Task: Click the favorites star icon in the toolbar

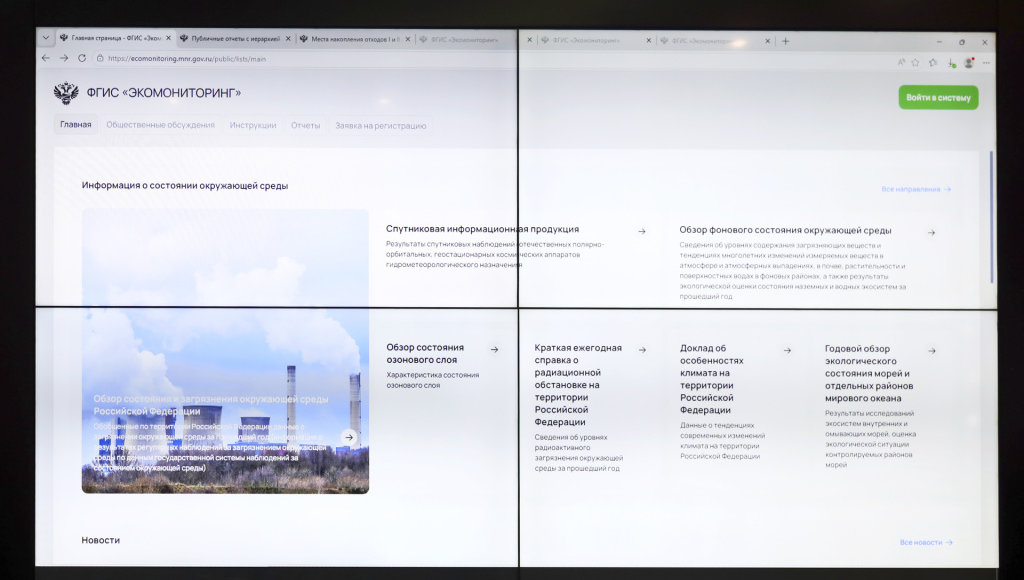Action: 915,62
